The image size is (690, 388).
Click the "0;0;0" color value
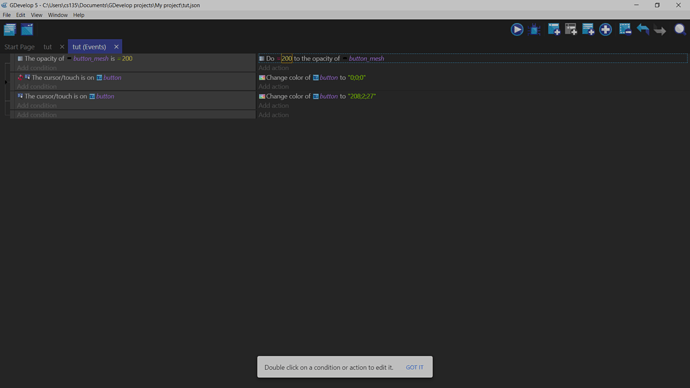click(356, 77)
